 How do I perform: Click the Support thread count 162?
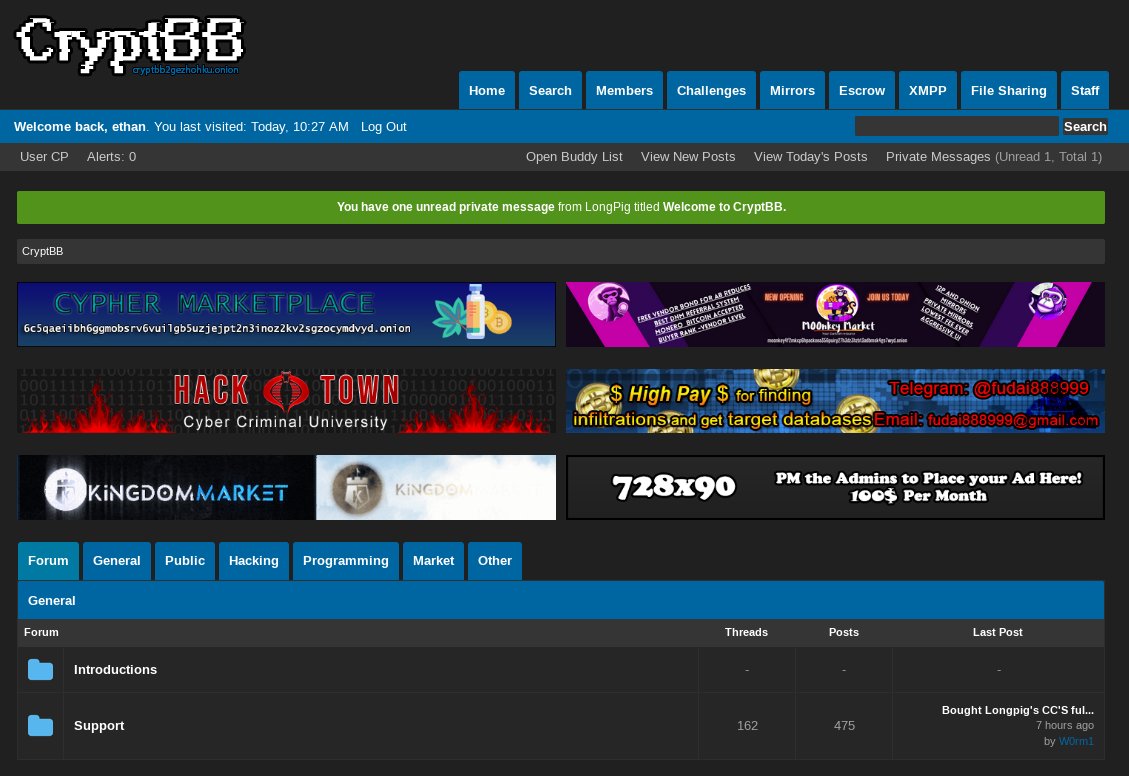click(x=747, y=726)
